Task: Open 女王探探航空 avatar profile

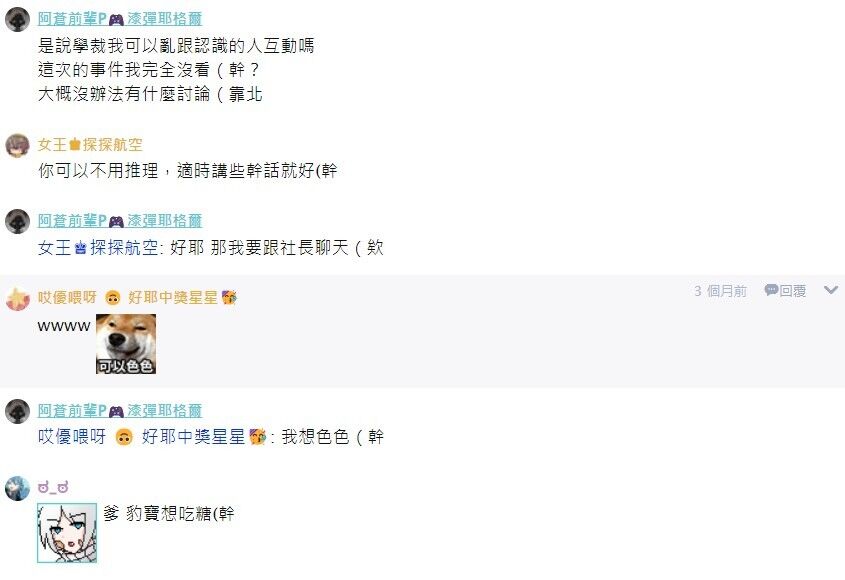Action: 17,146
